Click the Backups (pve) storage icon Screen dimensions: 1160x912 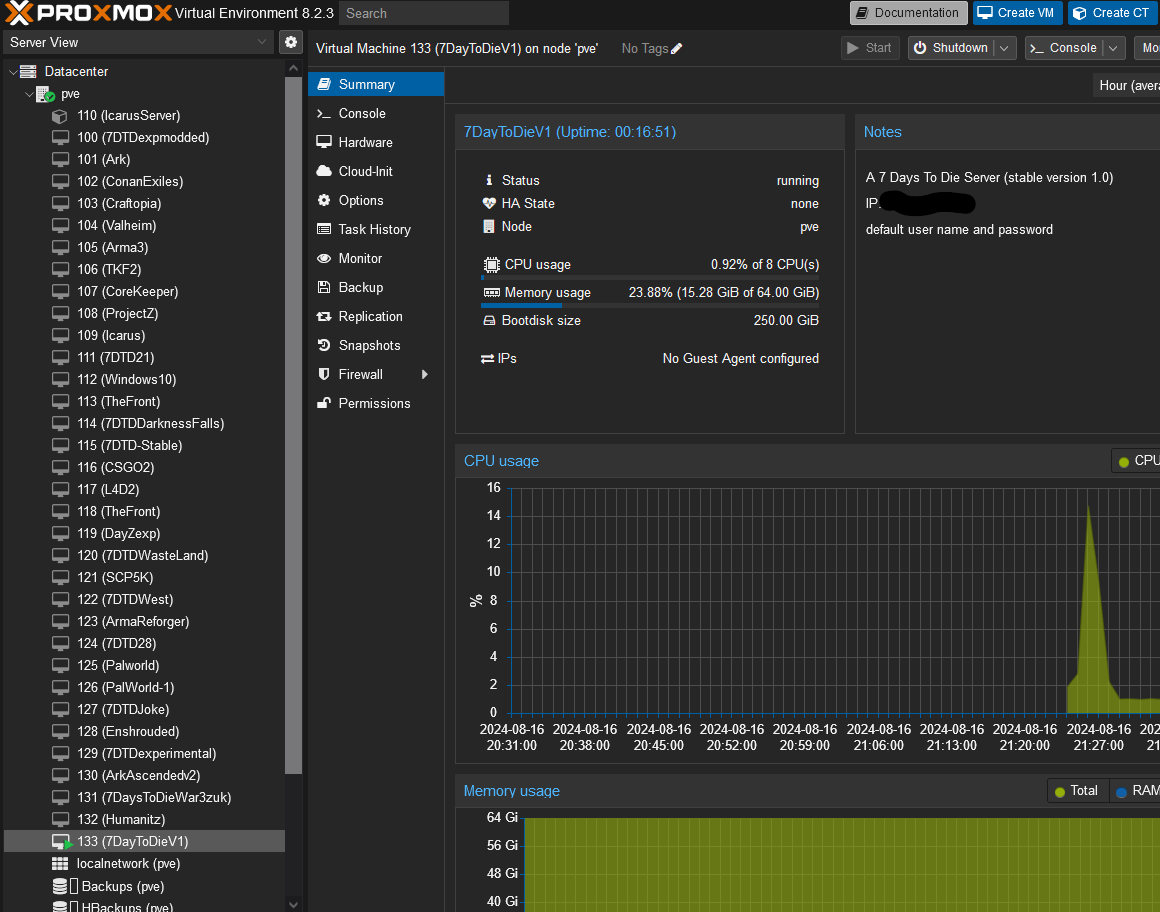pyautogui.click(x=60, y=886)
